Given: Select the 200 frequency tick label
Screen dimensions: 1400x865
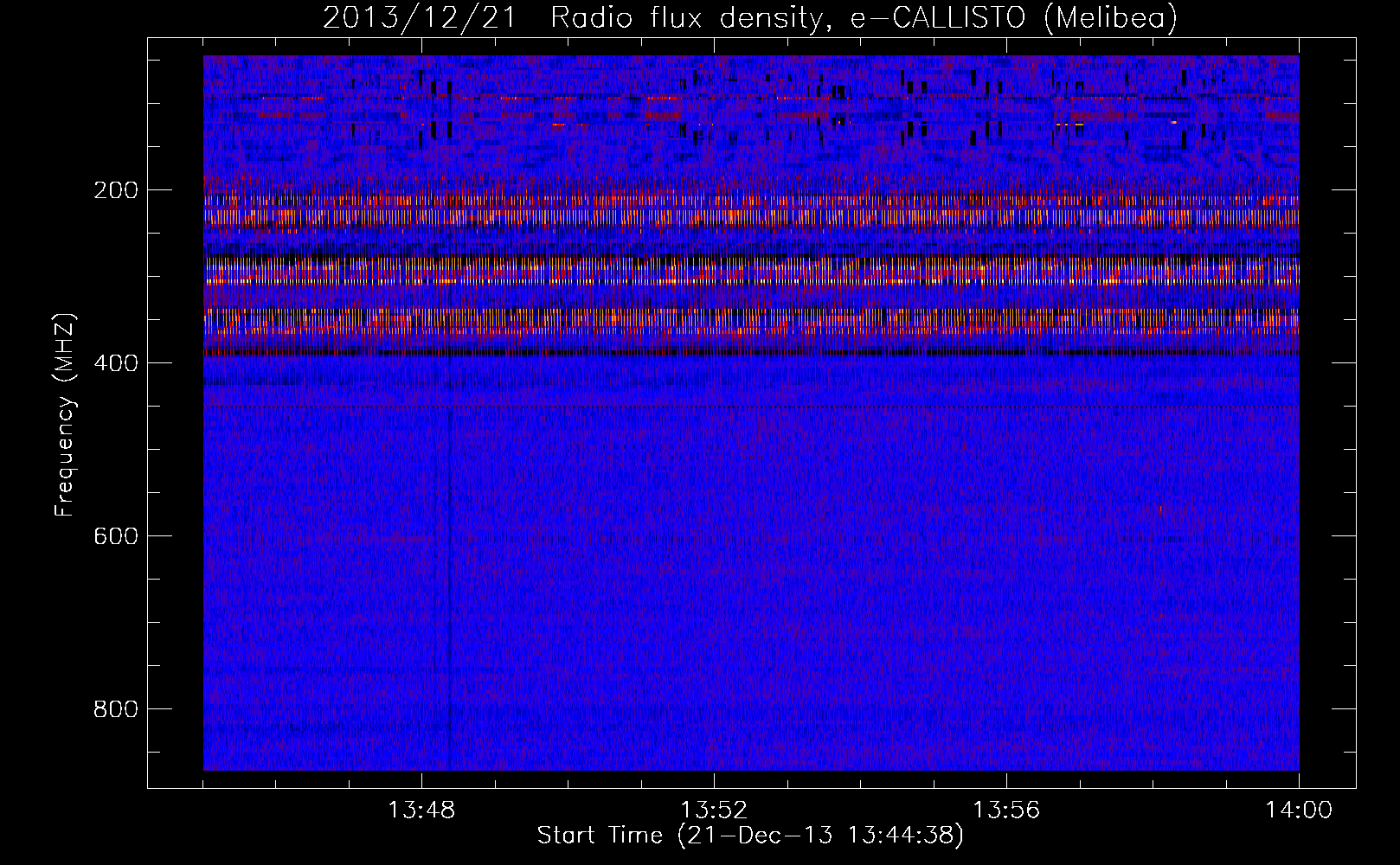Looking at the screenshot, I should 116,190.
